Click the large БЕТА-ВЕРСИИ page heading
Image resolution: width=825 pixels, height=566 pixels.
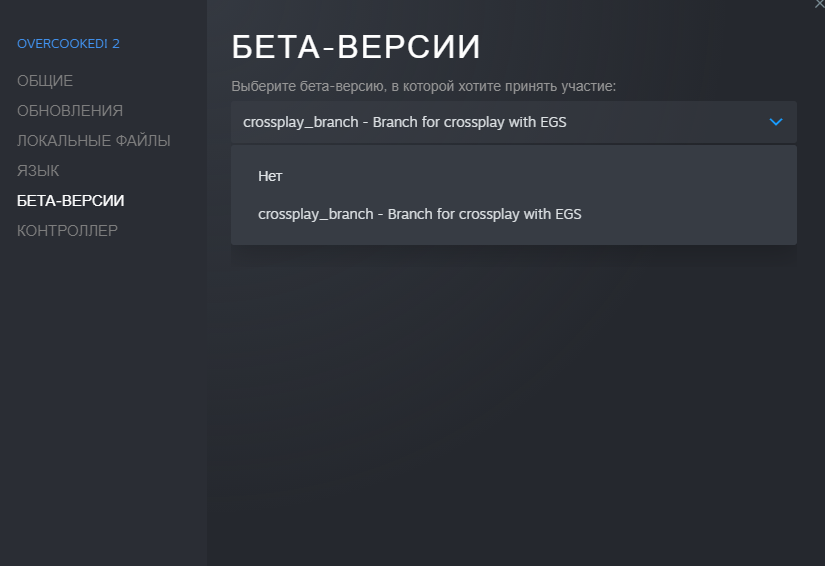tap(356, 48)
